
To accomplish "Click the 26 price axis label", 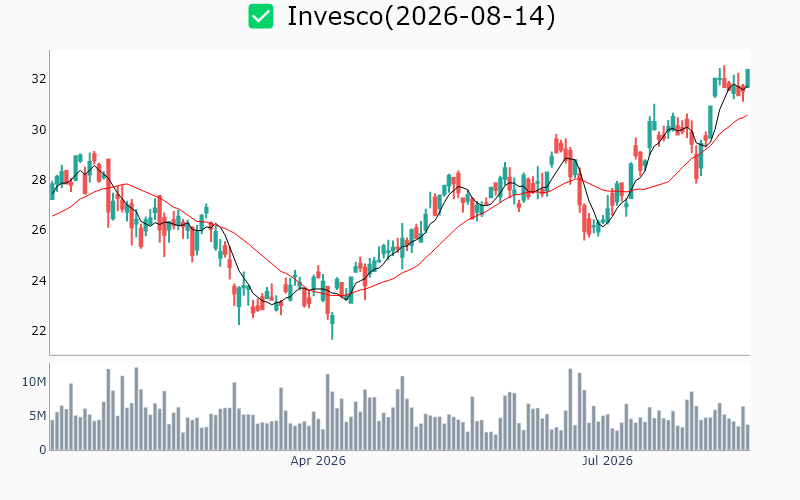I will (x=39, y=230).
